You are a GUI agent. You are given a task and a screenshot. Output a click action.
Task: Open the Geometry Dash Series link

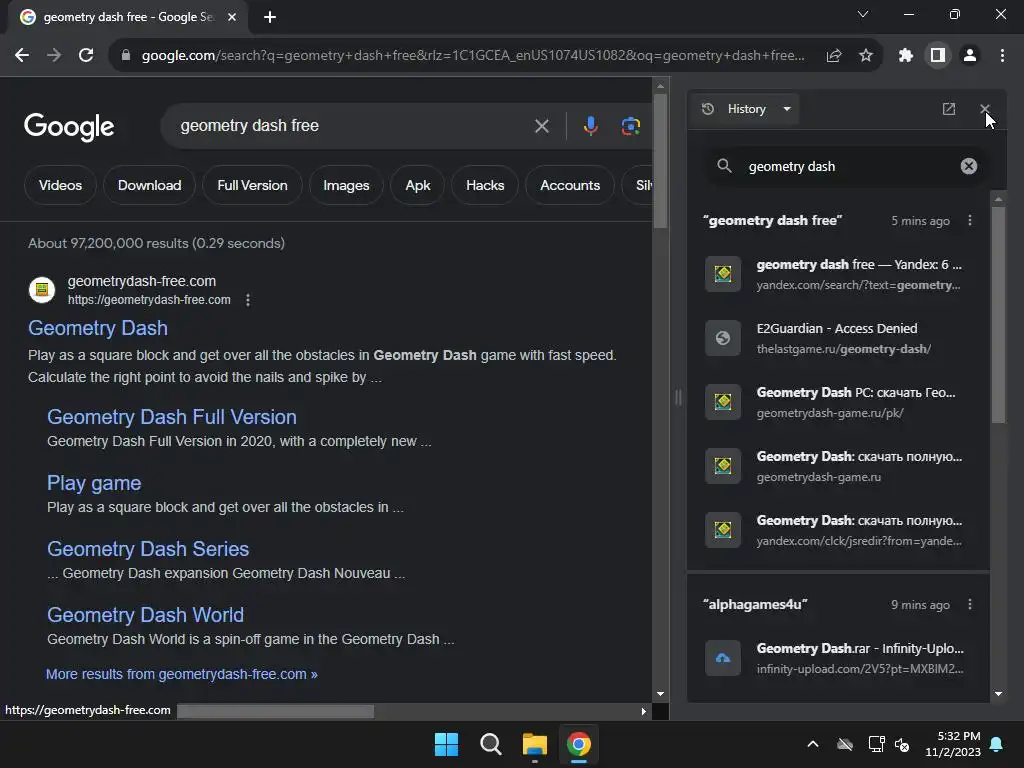click(148, 549)
